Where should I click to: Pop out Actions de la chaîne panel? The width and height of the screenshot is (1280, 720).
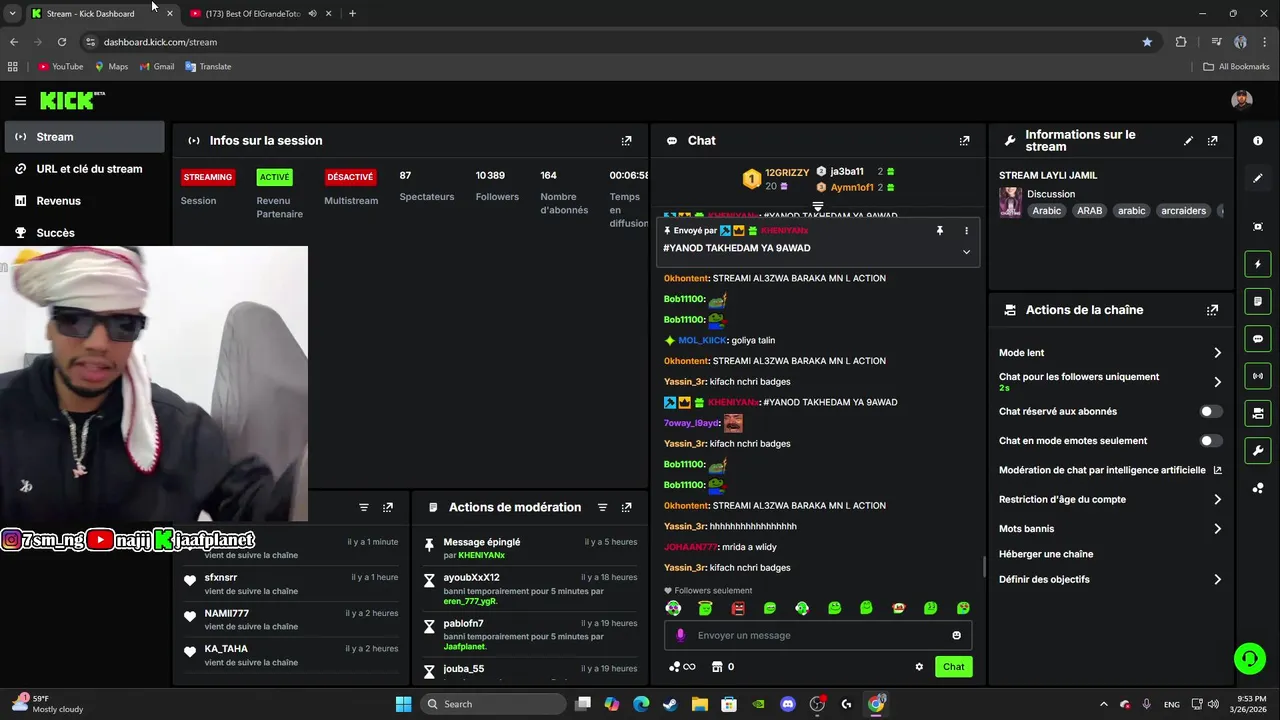(x=1212, y=310)
